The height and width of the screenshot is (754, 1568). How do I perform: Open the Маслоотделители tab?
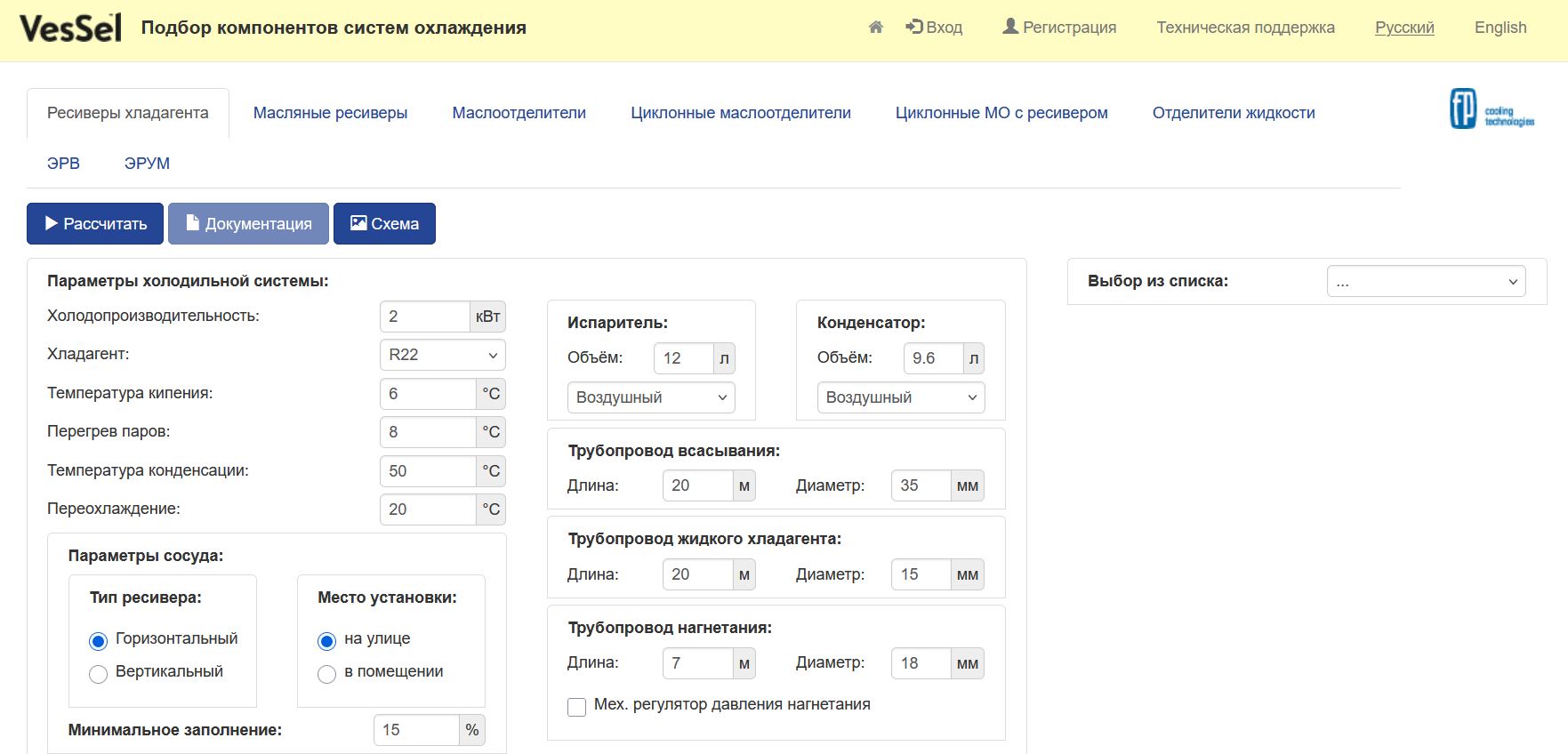point(519,113)
